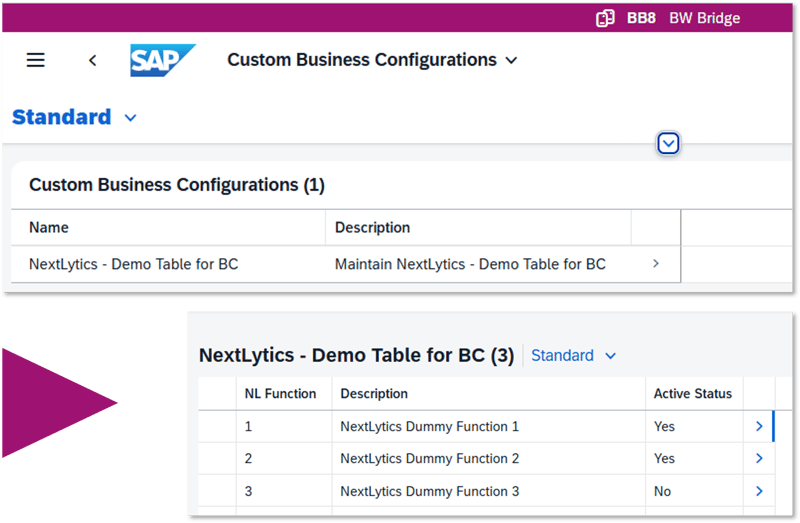
Task: Click the SAP logo
Action: (x=162, y=60)
